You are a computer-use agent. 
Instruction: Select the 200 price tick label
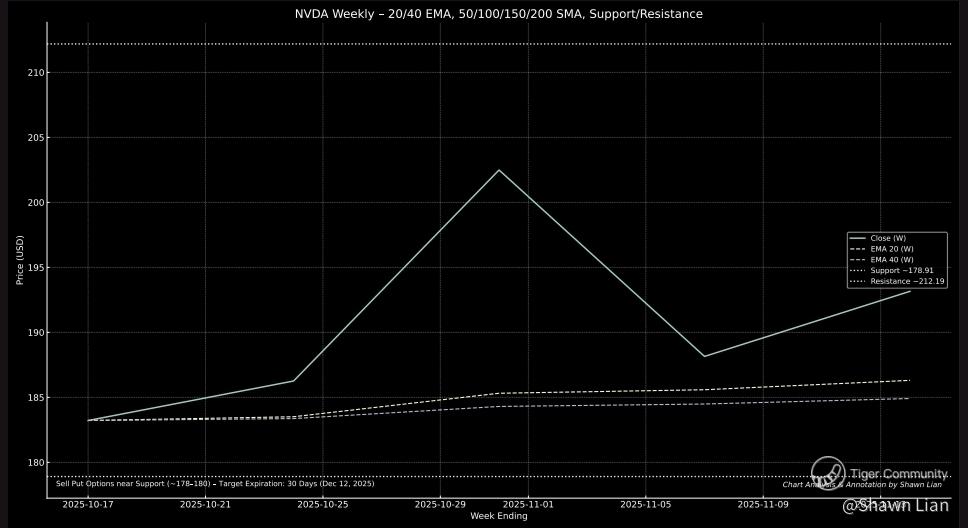pyautogui.click(x=36, y=203)
